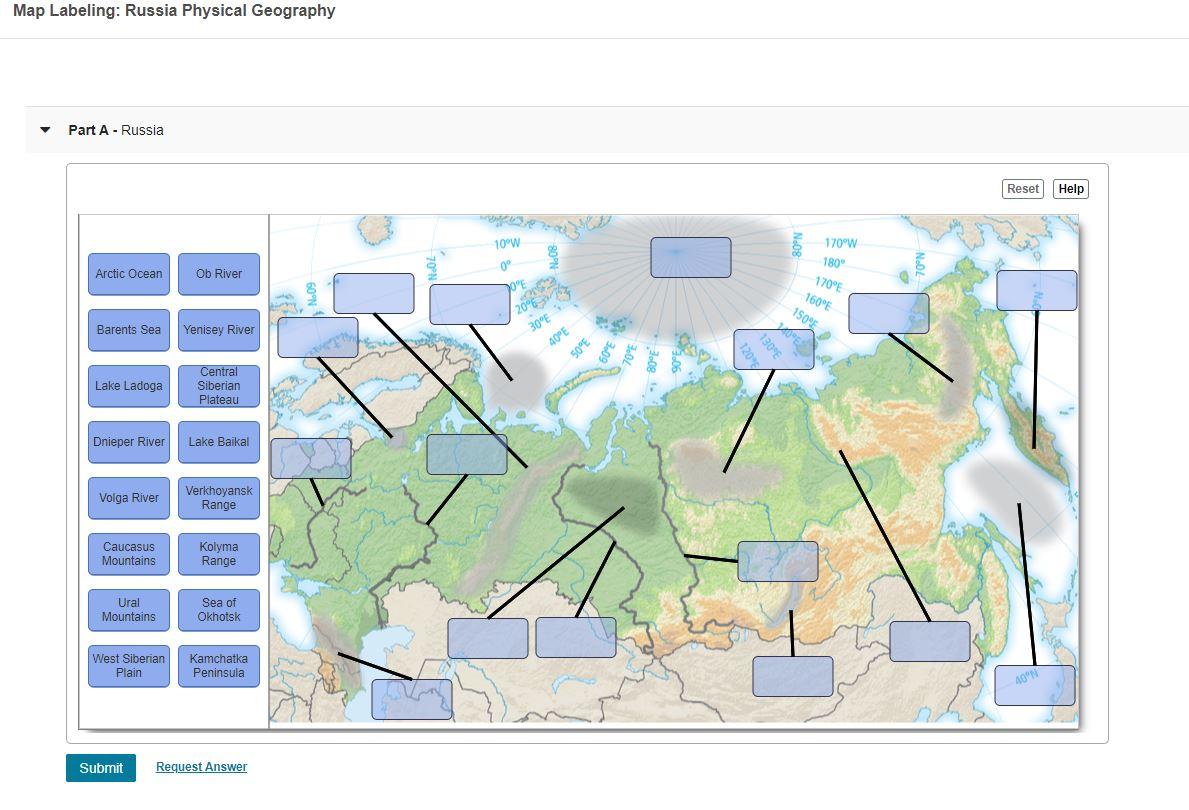Collapse the Part A - Russia section

point(45,130)
